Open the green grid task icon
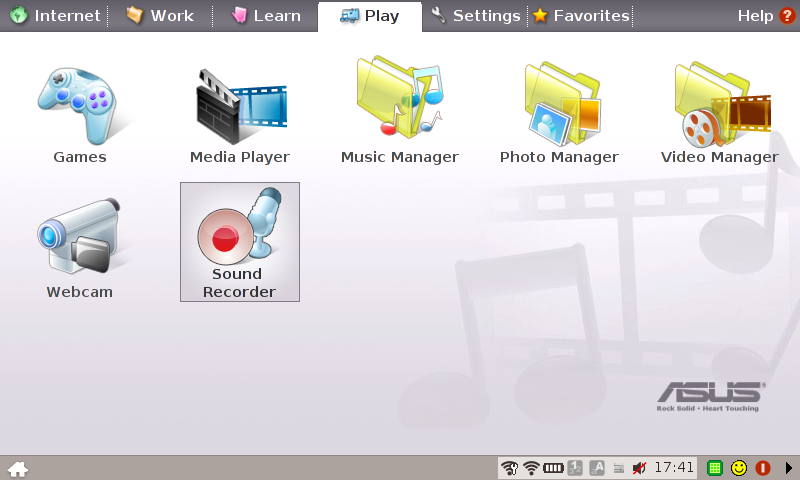Screen dimensions: 800x480 click(715, 468)
